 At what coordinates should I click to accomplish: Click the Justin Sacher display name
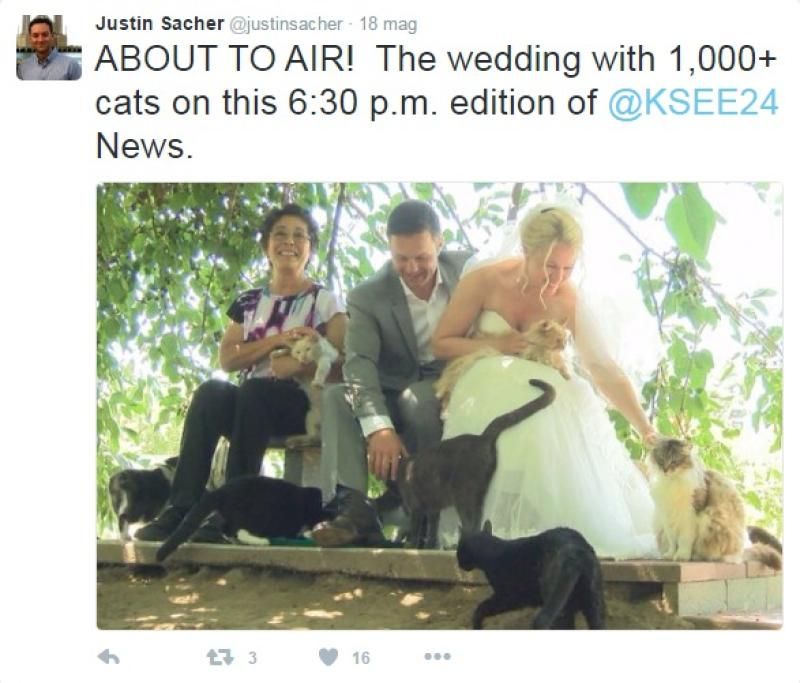pos(159,23)
